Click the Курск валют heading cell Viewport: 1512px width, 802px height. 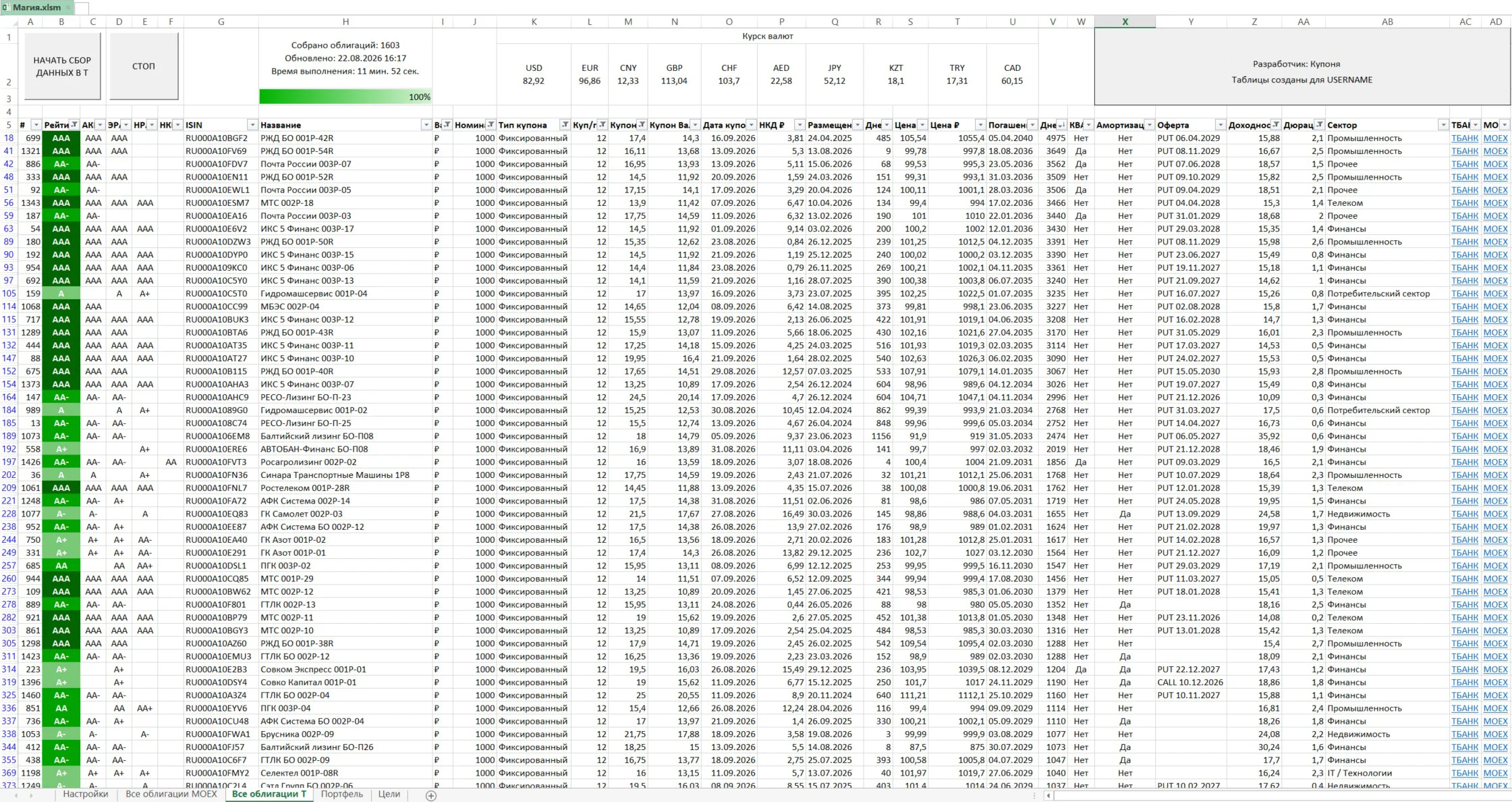tap(768, 36)
